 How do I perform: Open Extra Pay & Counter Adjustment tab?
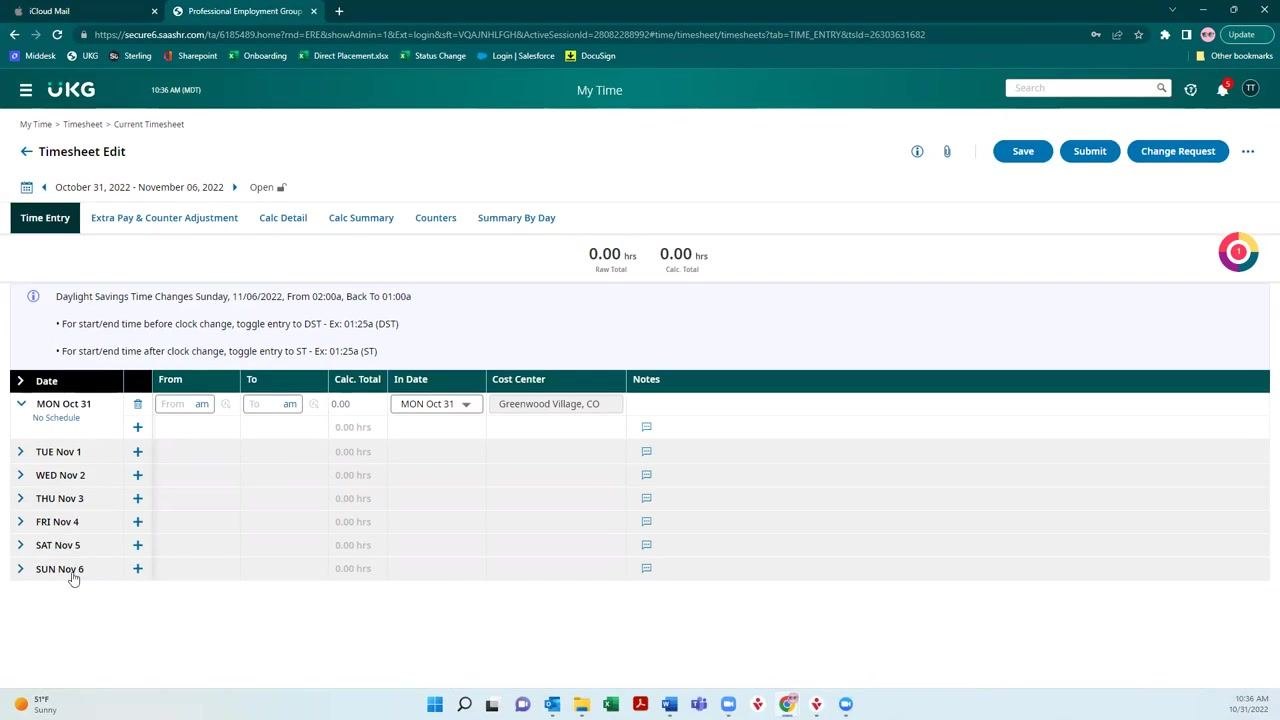pos(164,218)
